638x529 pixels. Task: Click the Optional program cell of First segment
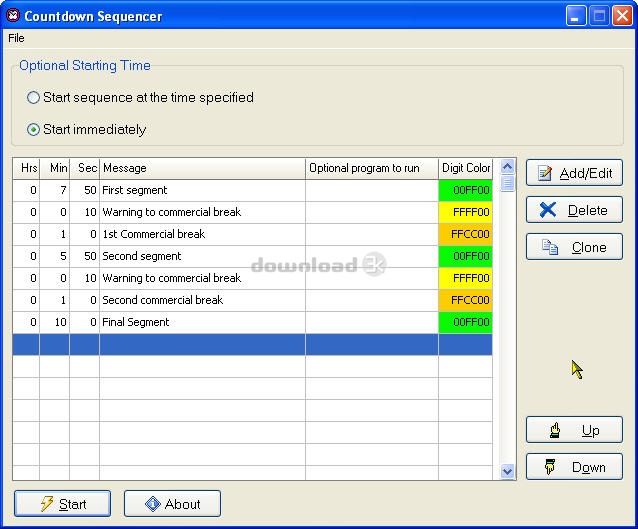click(372, 190)
